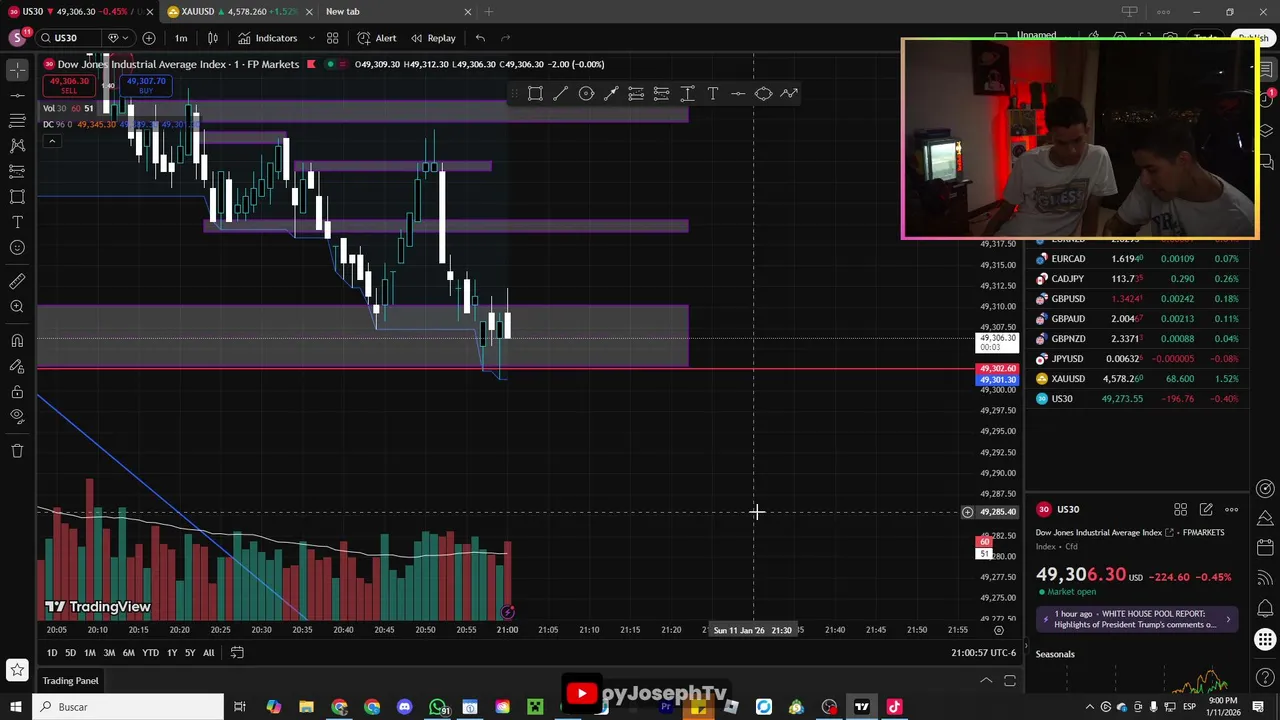Image resolution: width=1280 pixels, height=720 pixels.
Task: Select the arrow tool in favorites bar
Action: point(611,93)
